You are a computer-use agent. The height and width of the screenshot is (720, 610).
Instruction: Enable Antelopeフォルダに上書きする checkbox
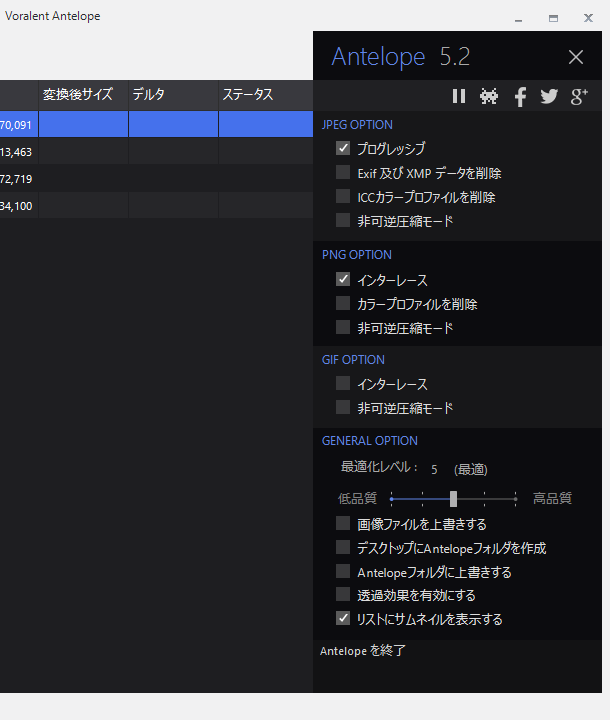point(343,571)
